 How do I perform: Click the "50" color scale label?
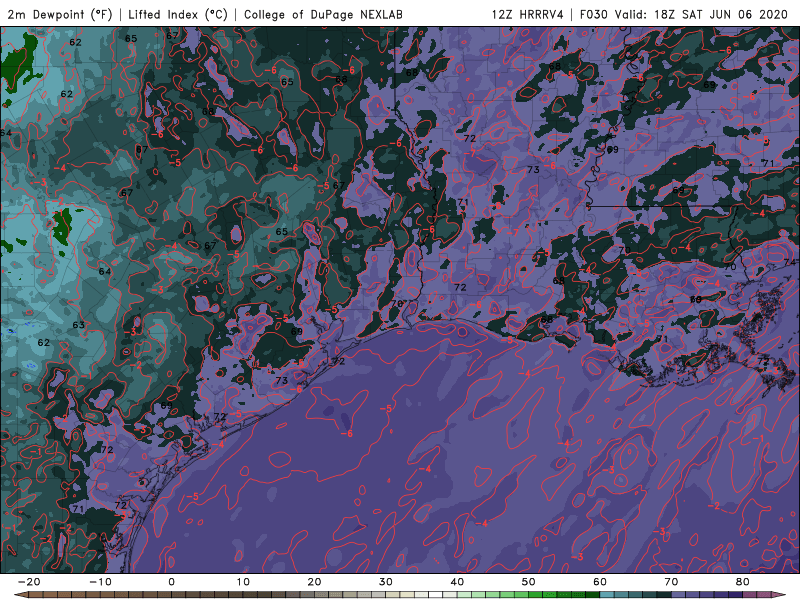pyautogui.click(x=529, y=582)
